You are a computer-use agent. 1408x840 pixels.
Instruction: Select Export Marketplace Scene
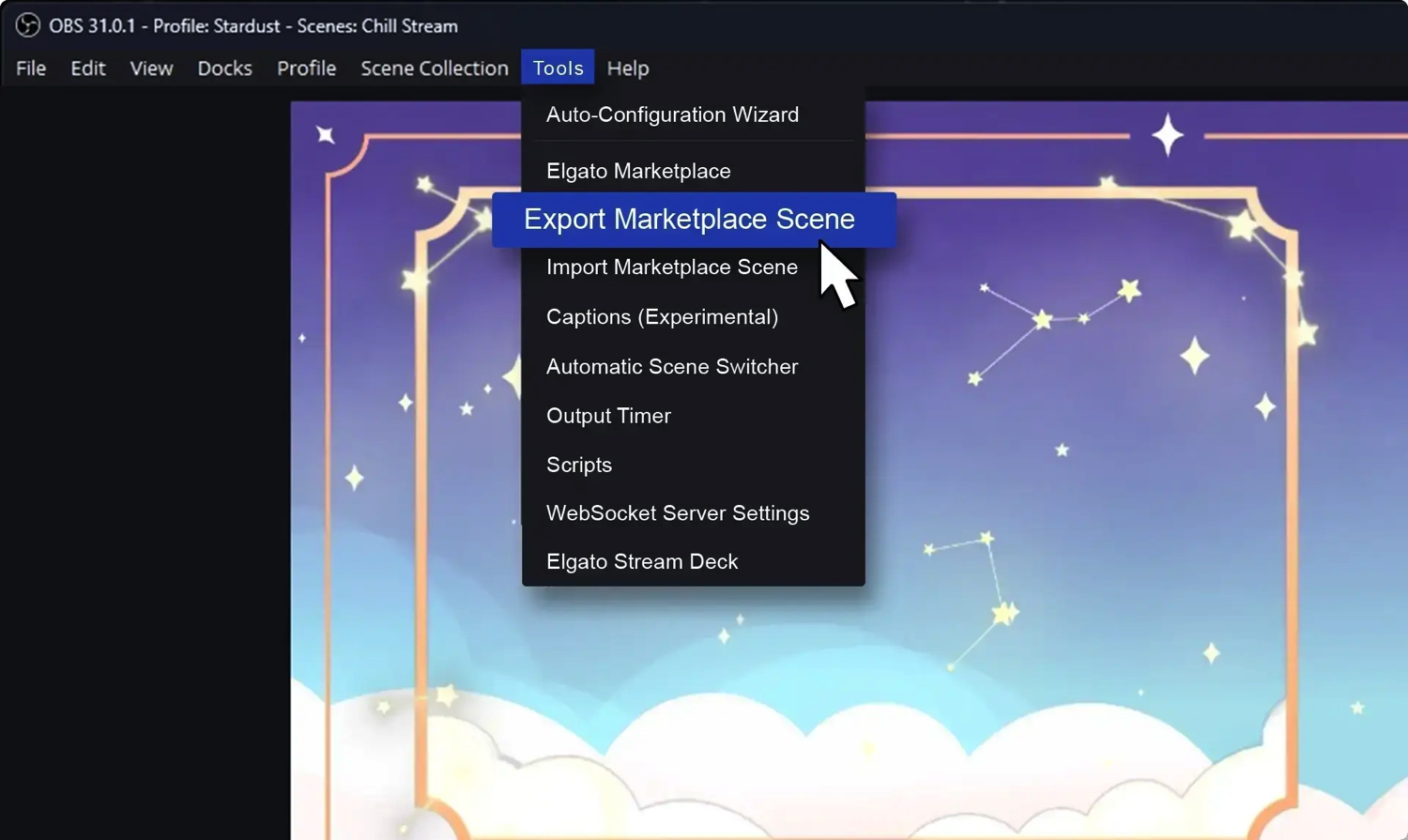coord(690,219)
